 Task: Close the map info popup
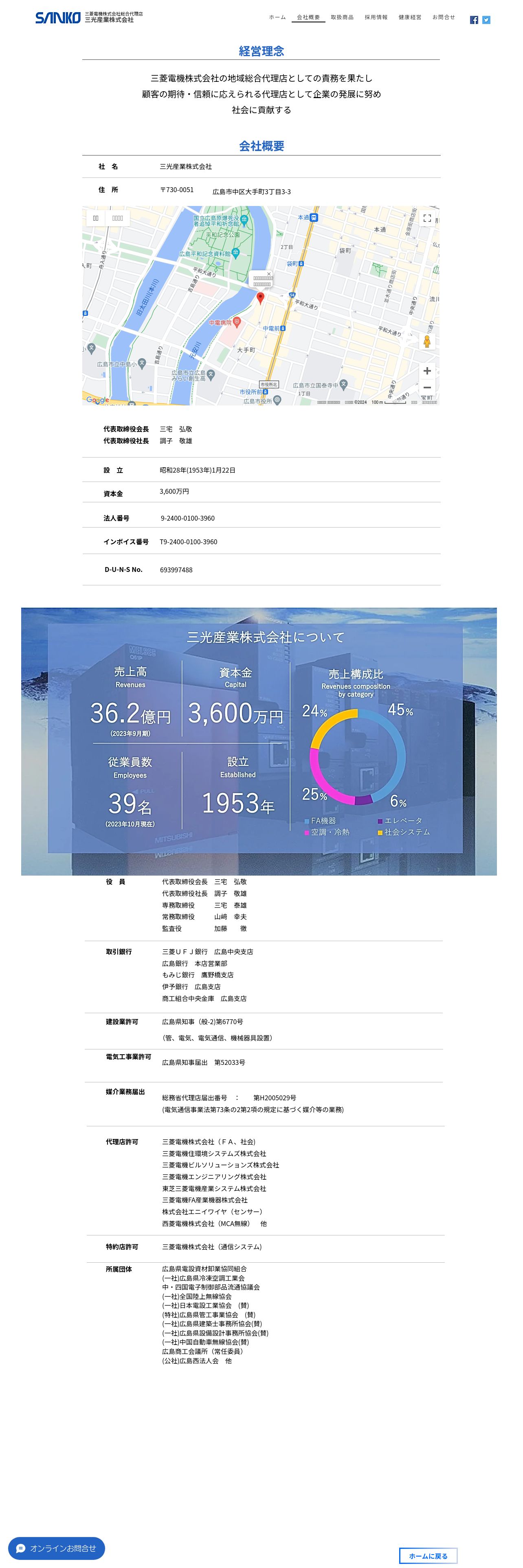pos(268,274)
